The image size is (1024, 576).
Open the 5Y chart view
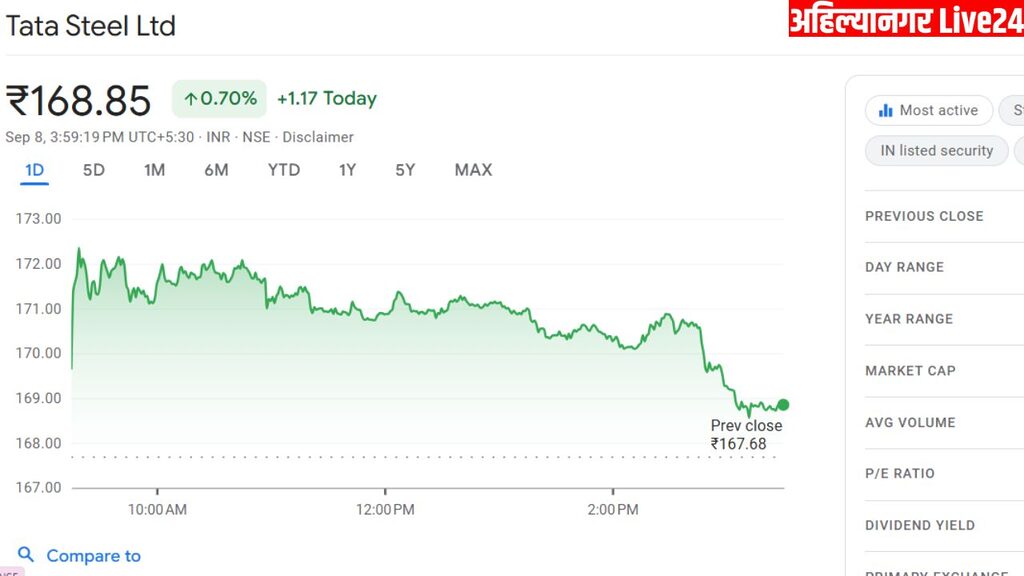point(405,170)
